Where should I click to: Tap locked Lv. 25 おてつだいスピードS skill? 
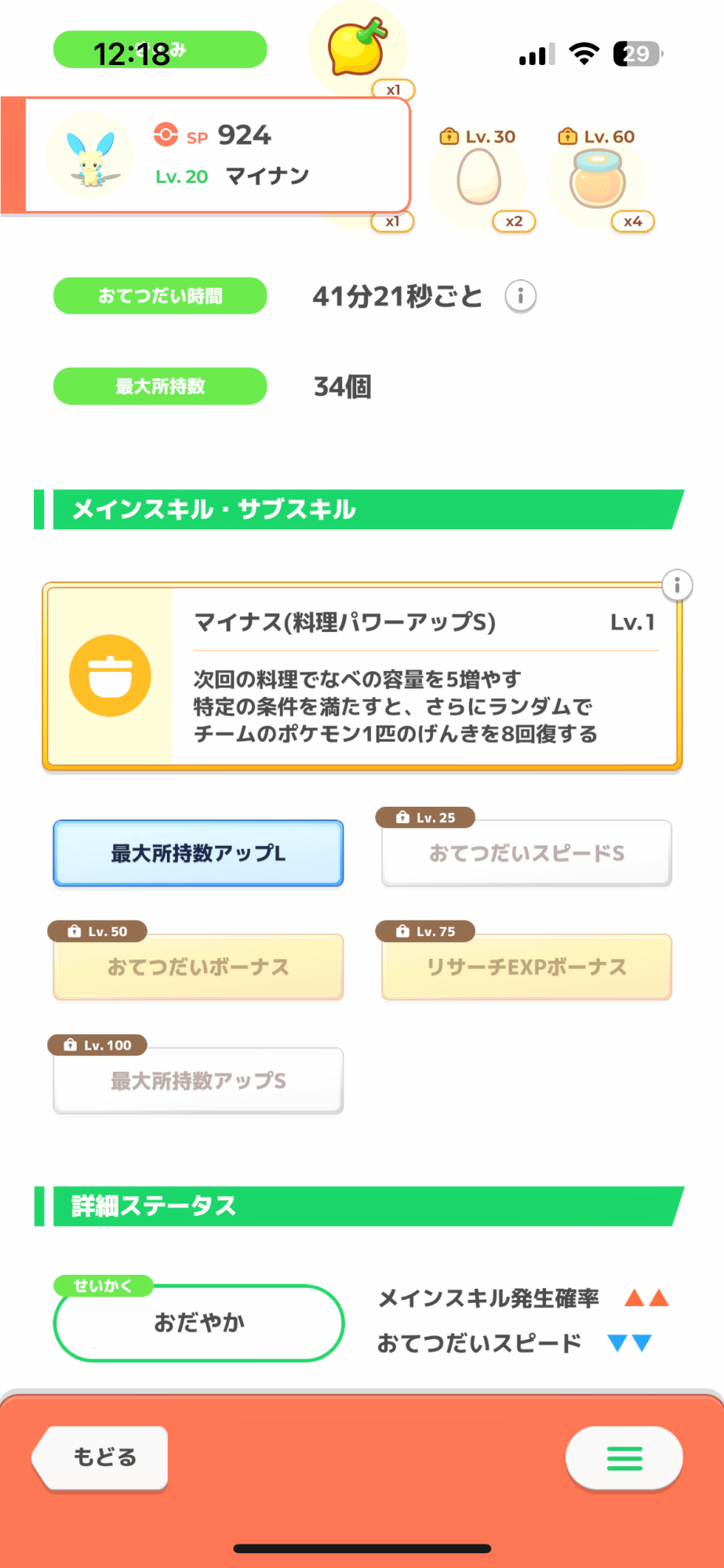tap(526, 853)
